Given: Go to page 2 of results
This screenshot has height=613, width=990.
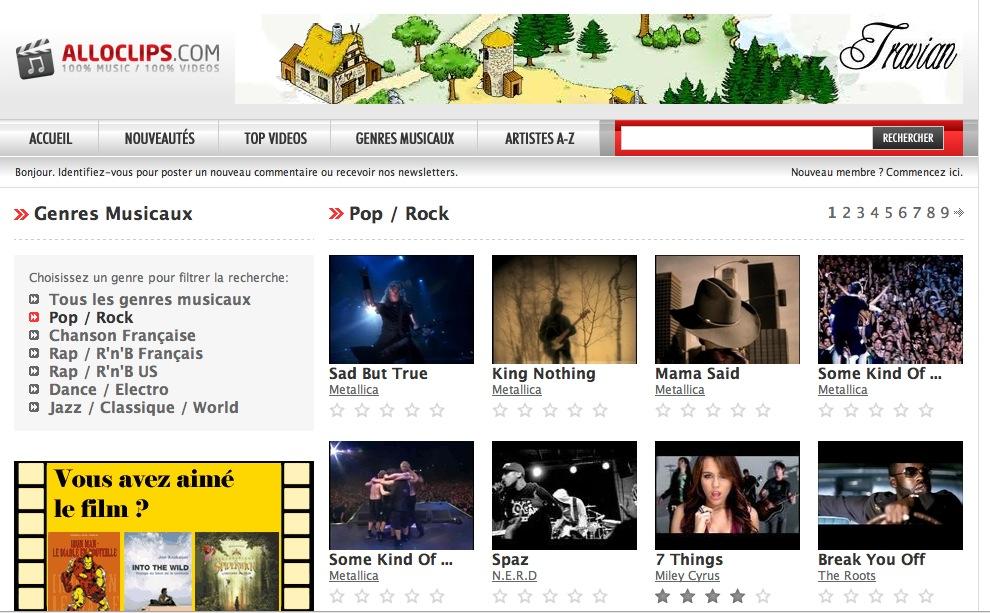Looking at the screenshot, I should click(846, 213).
